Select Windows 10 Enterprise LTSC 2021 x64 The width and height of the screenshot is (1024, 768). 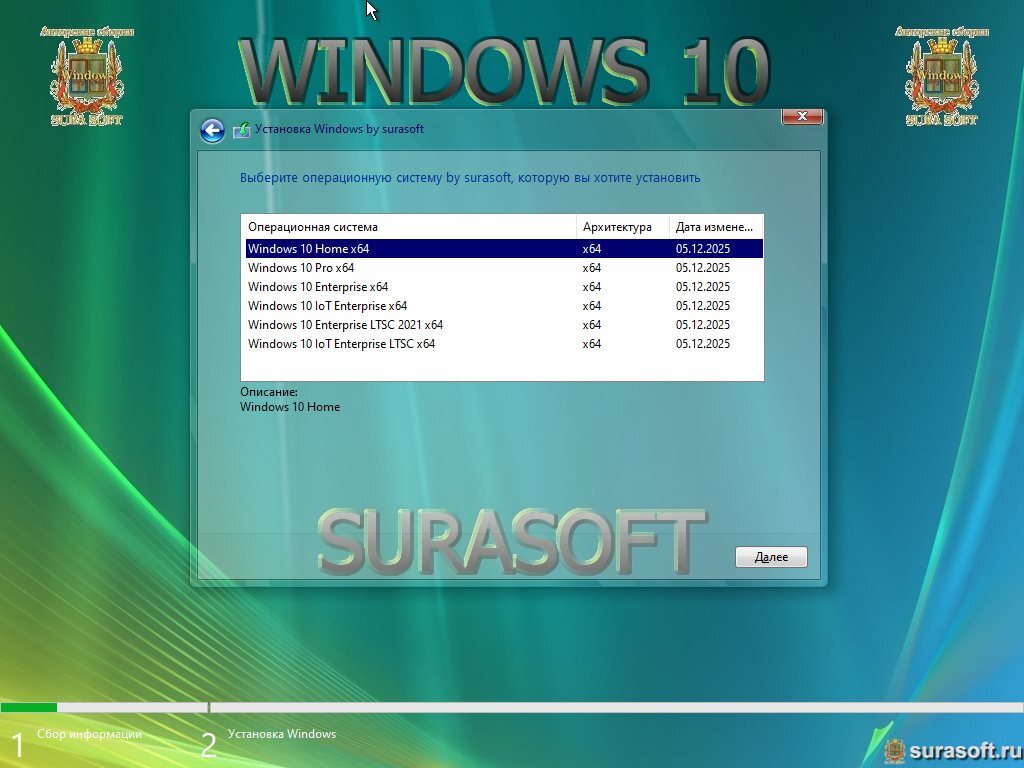click(x=504, y=325)
